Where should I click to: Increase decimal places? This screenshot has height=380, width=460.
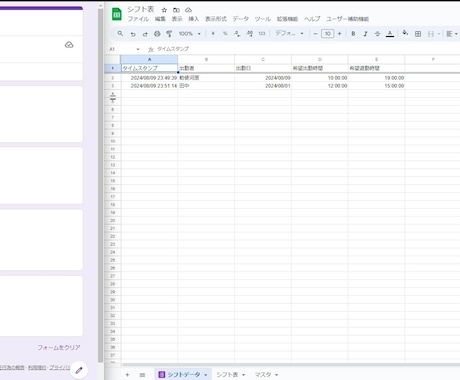250,34
